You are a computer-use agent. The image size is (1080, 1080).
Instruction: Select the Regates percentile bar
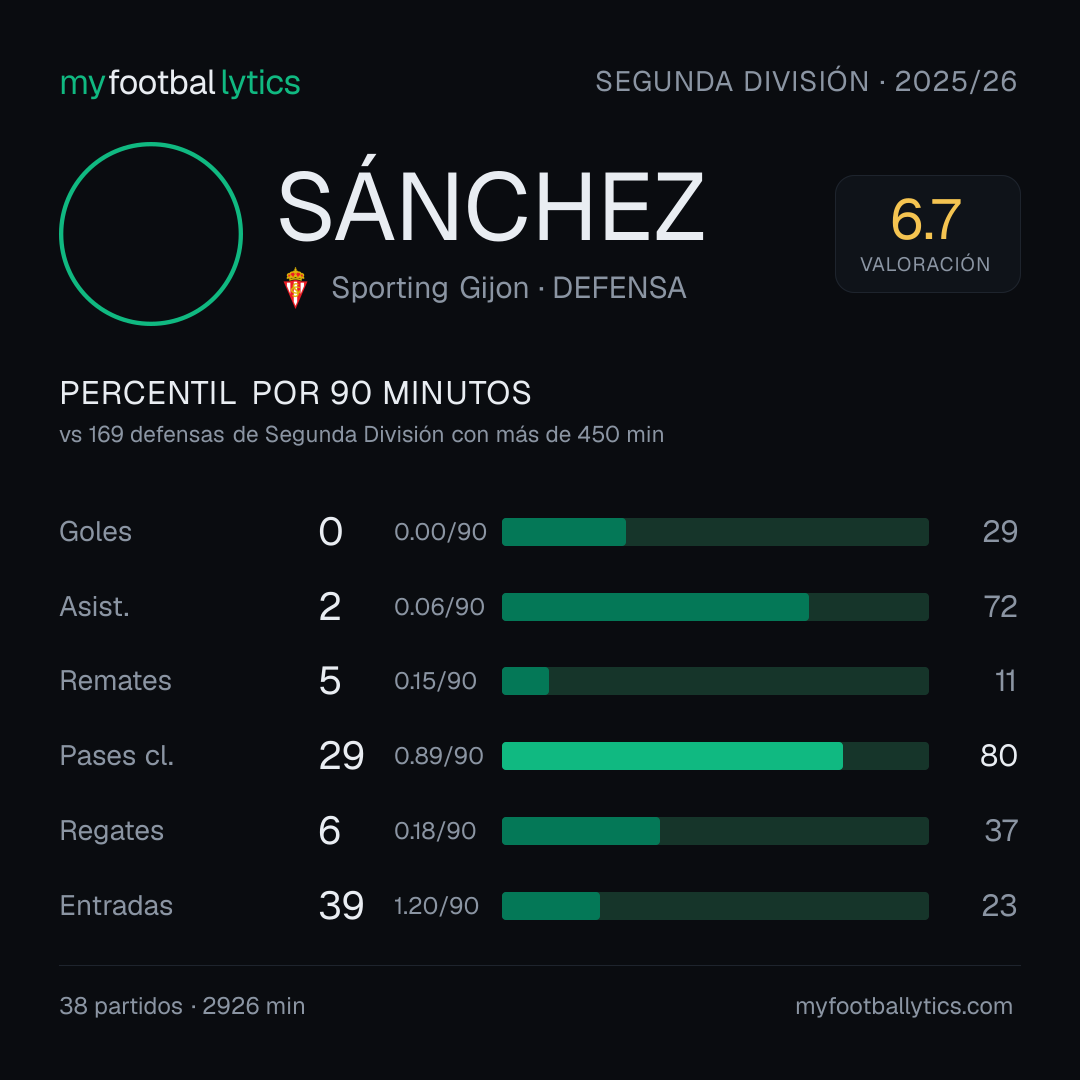point(715,831)
